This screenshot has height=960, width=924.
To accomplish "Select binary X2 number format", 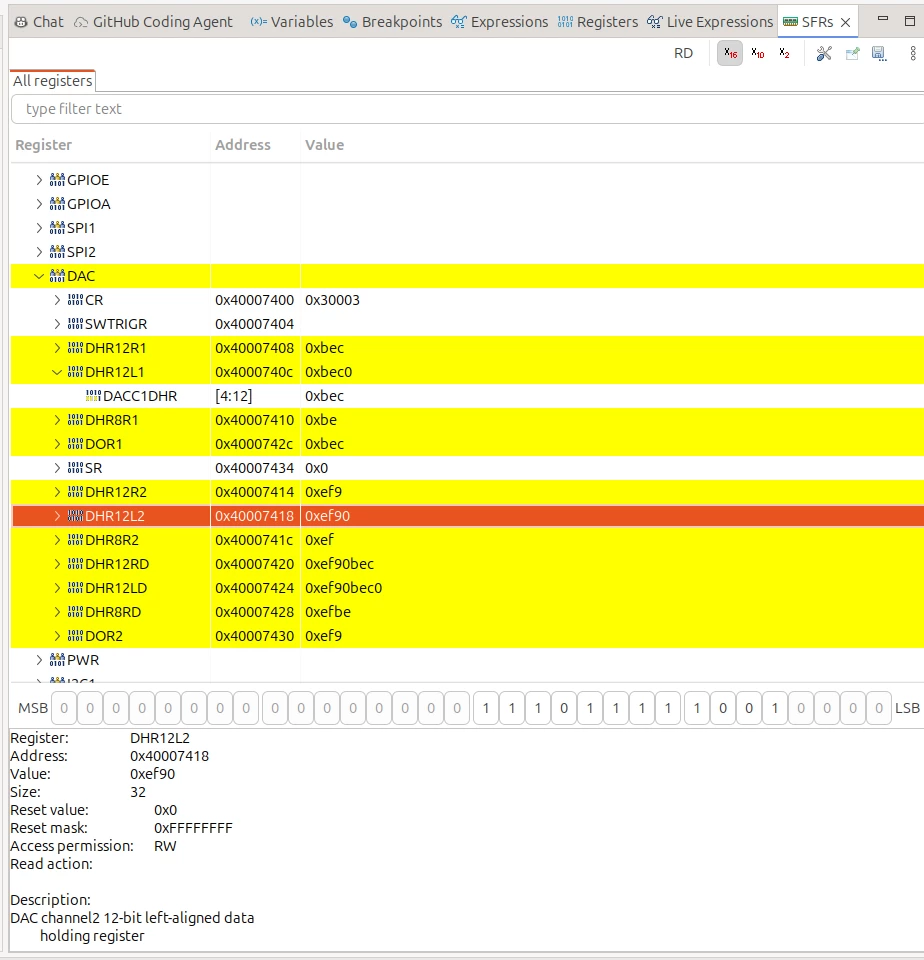I will 784,54.
